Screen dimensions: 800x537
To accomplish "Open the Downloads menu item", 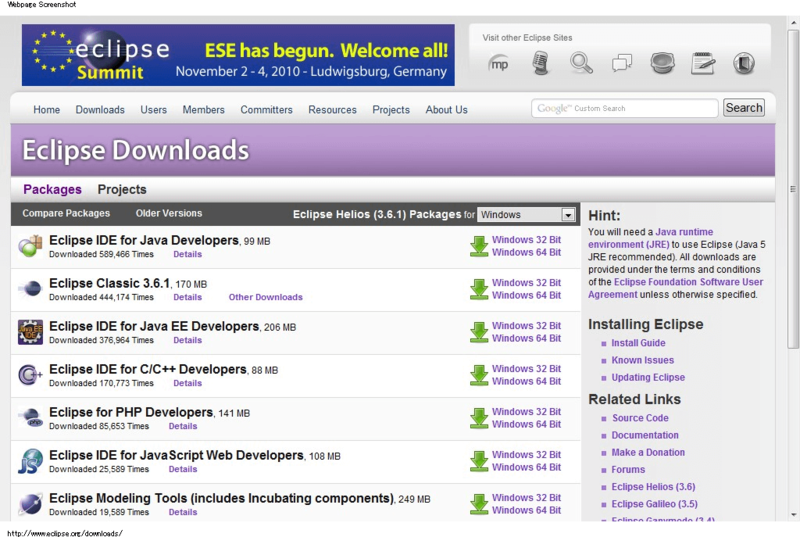I will click(x=100, y=110).
